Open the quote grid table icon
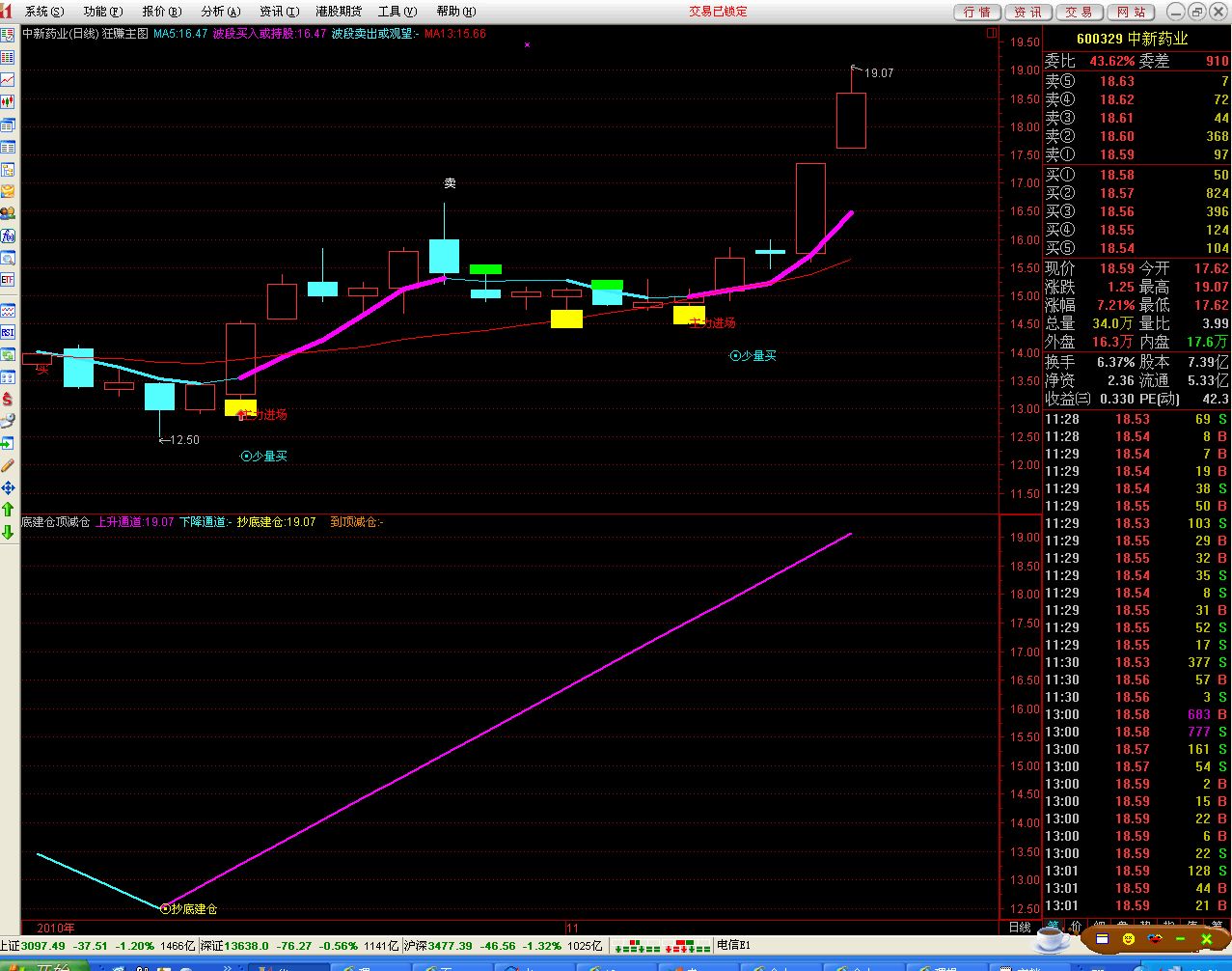Viewport: 1232px width, 971px height. click(x=8, y=56)
